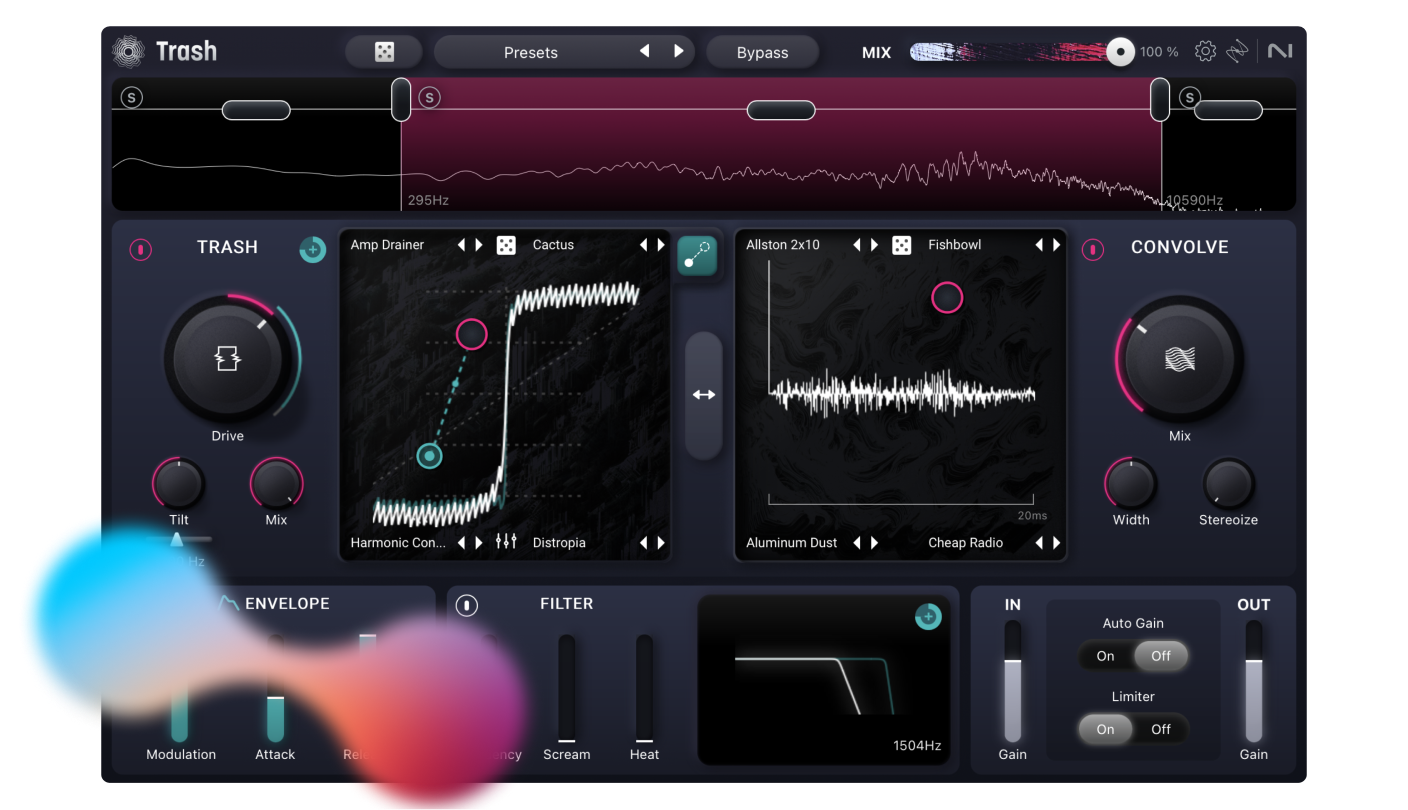Click previous arrow next to Distropia
Image resolution: width=1408 pixels, height=810 pixels.
tap(643, 543)
